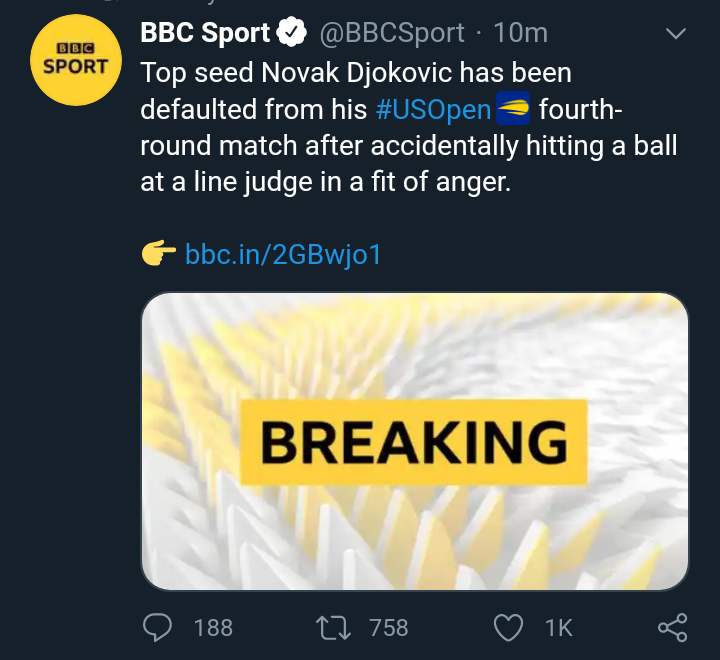The height and width of the screenshot is (660, 720).
Task: Click the verified badge beside BBC Sport
Action: pos(291,33)
